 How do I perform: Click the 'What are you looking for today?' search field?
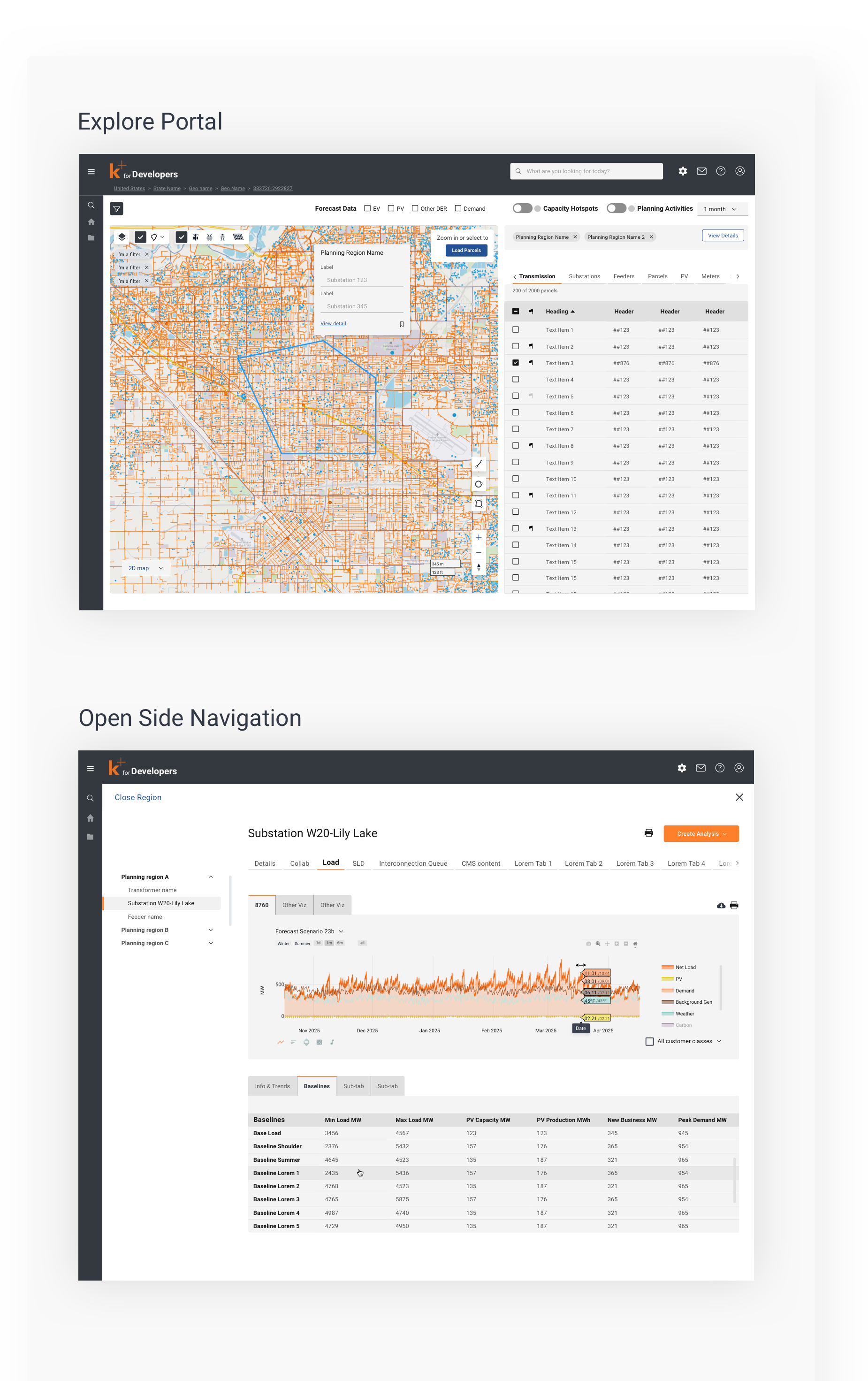point(586,171)
